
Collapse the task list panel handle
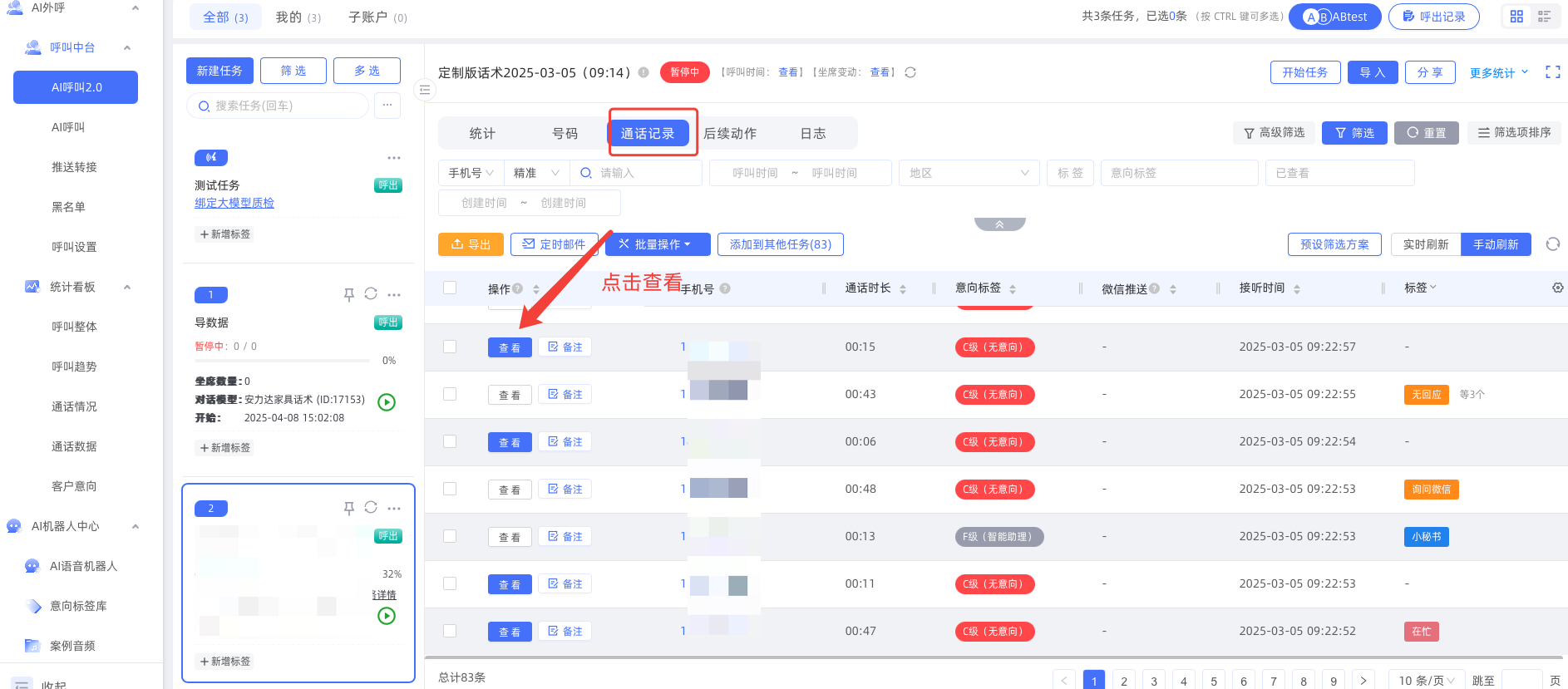[x=425, y=90]
